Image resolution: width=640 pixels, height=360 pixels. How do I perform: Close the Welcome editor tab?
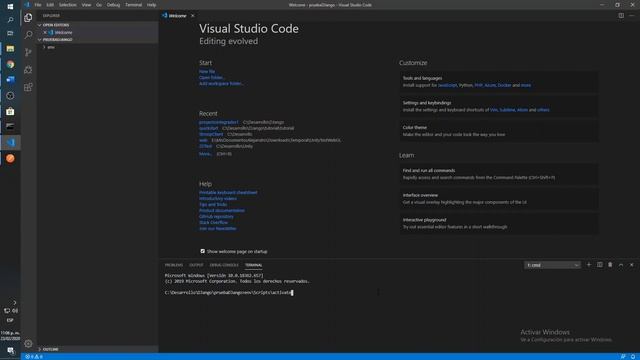point(193,16)
